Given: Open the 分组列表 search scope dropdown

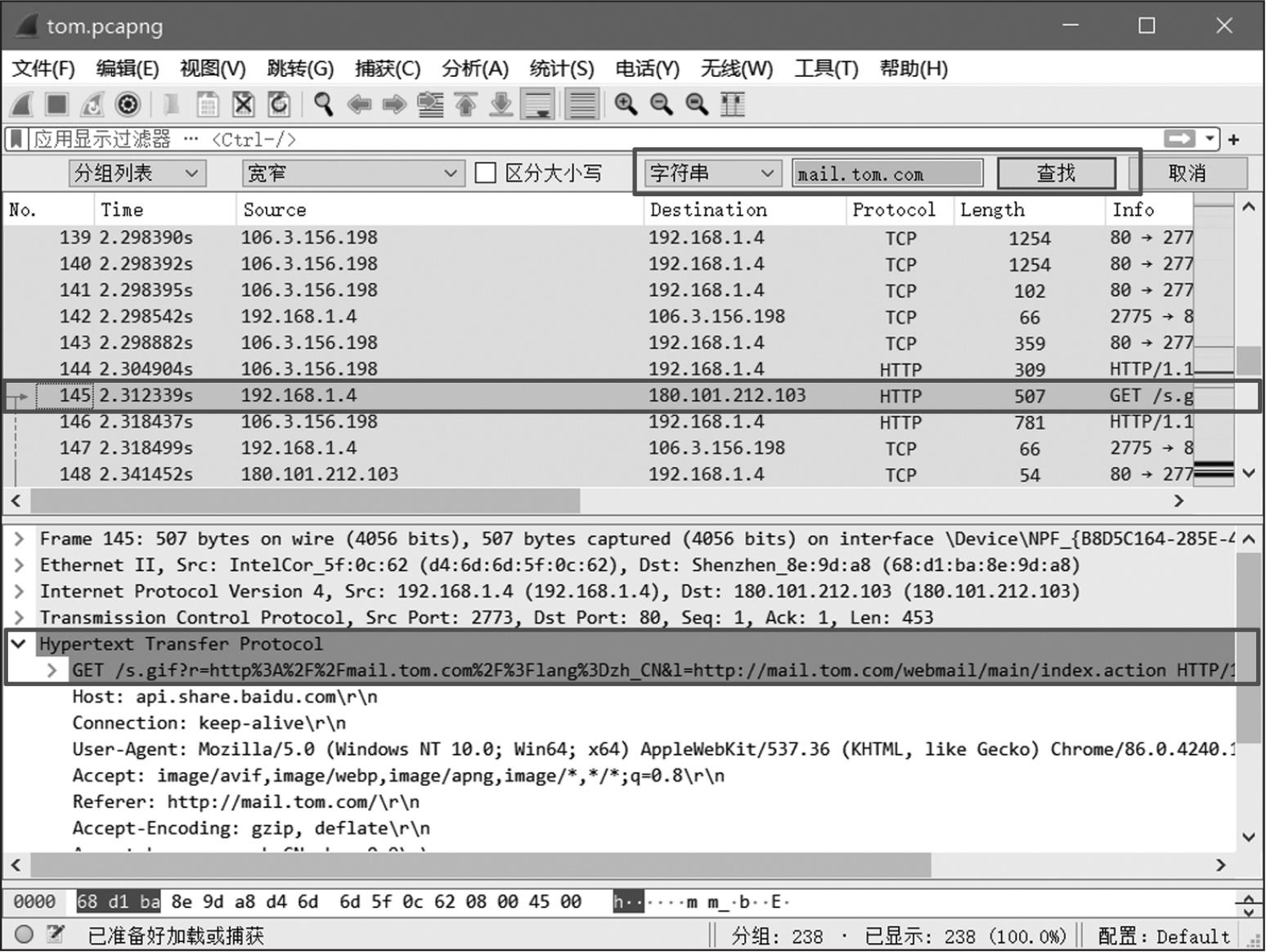Looking at the screenshot, I should coord(137,173).
